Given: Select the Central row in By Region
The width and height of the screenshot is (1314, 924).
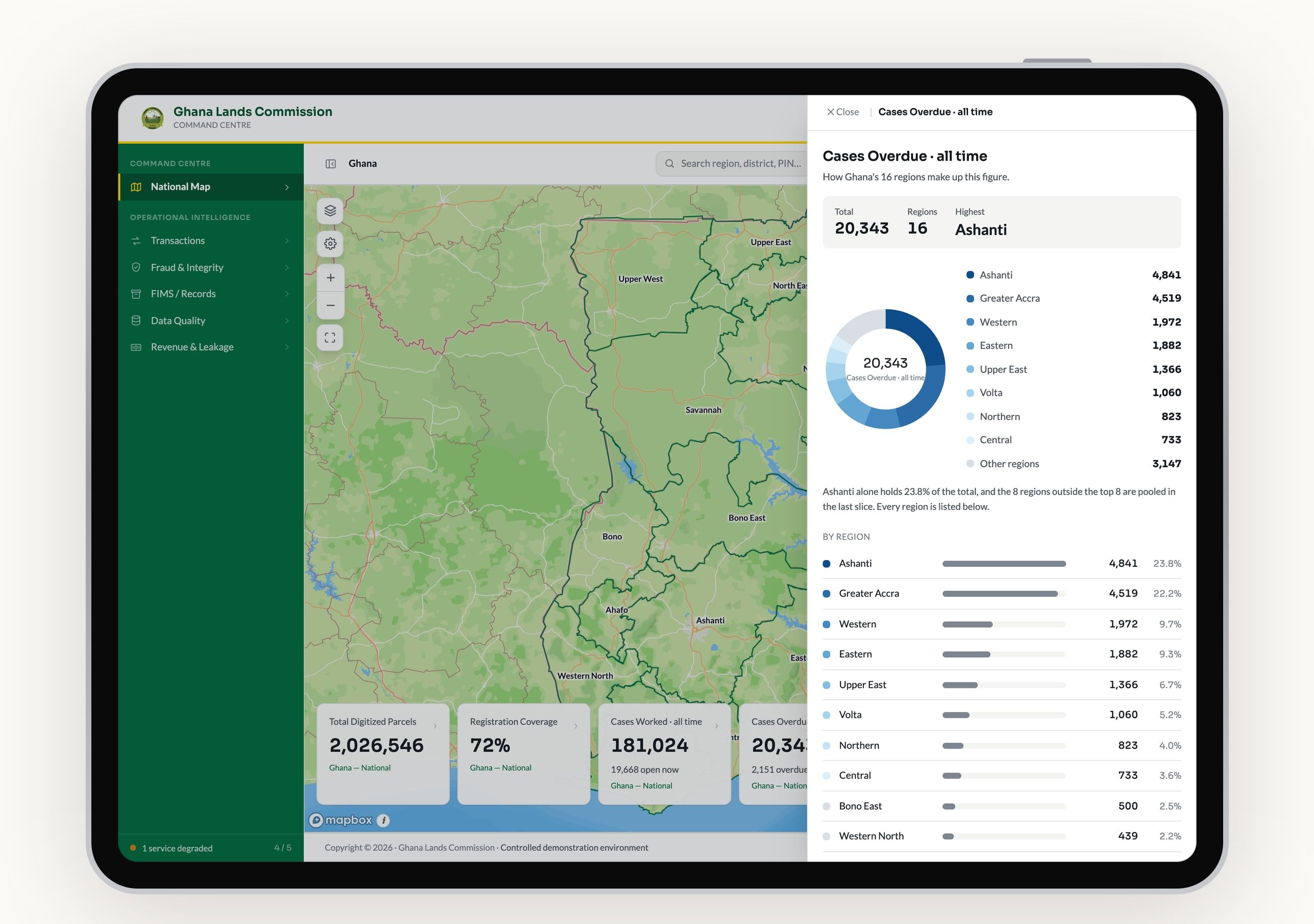Looking at the screenshot, I should [1001, 776].
